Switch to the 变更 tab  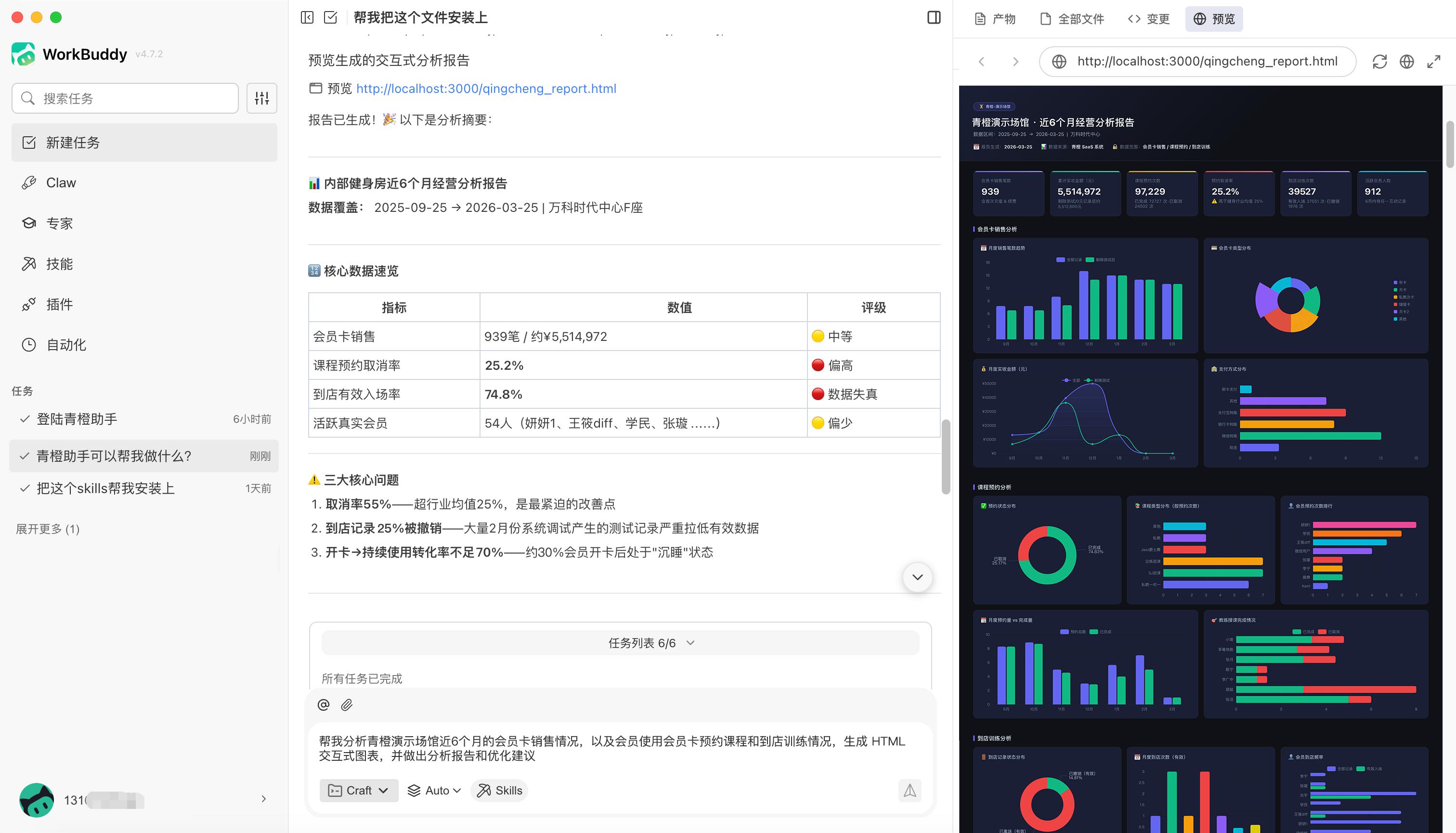point(1149,19)
